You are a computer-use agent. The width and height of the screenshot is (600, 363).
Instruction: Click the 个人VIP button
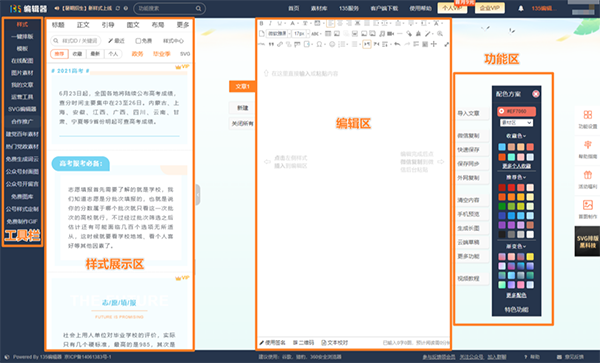[x=452, y=8]
